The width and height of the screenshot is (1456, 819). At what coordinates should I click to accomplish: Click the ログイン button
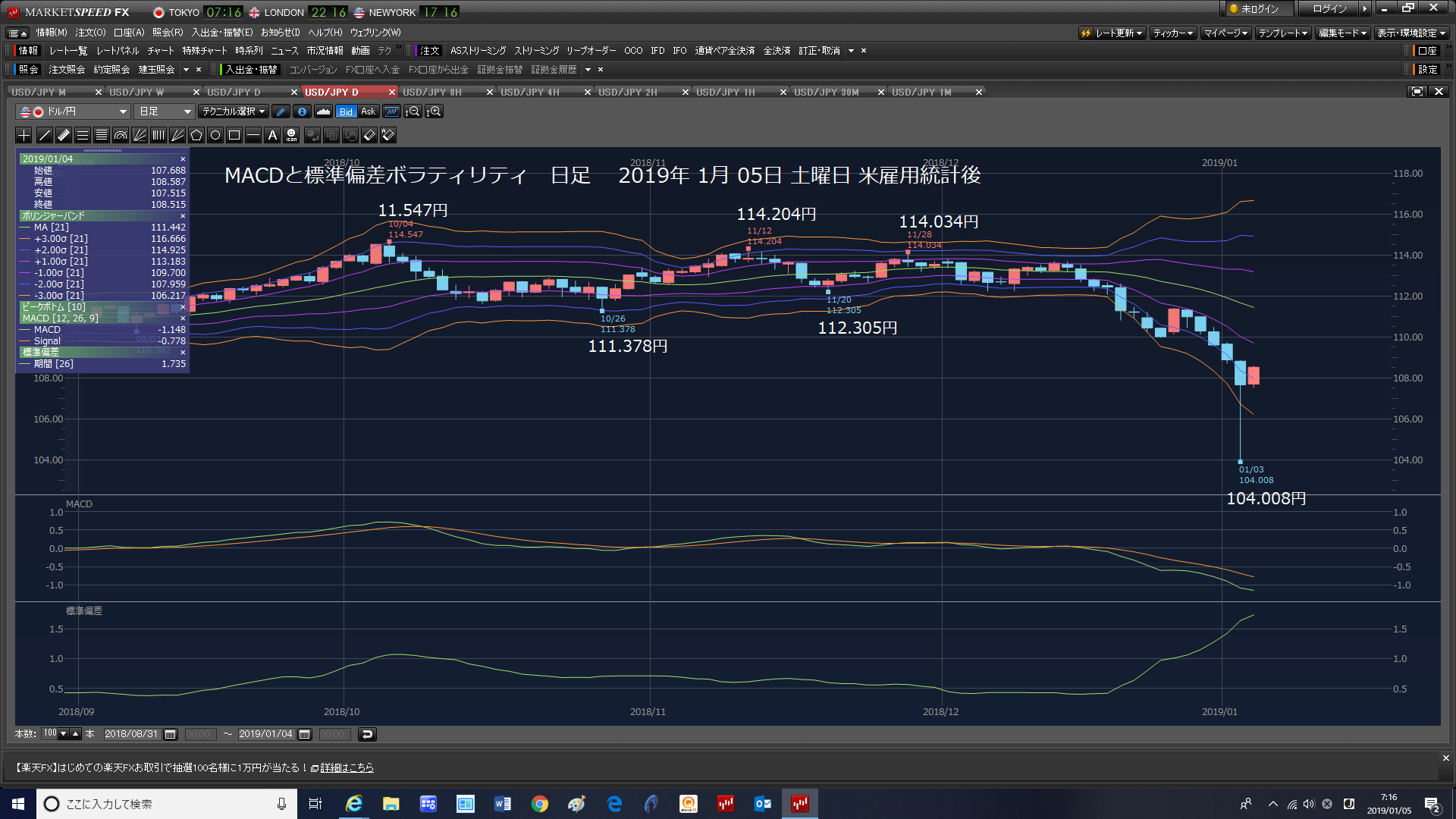coord(1329,9)
